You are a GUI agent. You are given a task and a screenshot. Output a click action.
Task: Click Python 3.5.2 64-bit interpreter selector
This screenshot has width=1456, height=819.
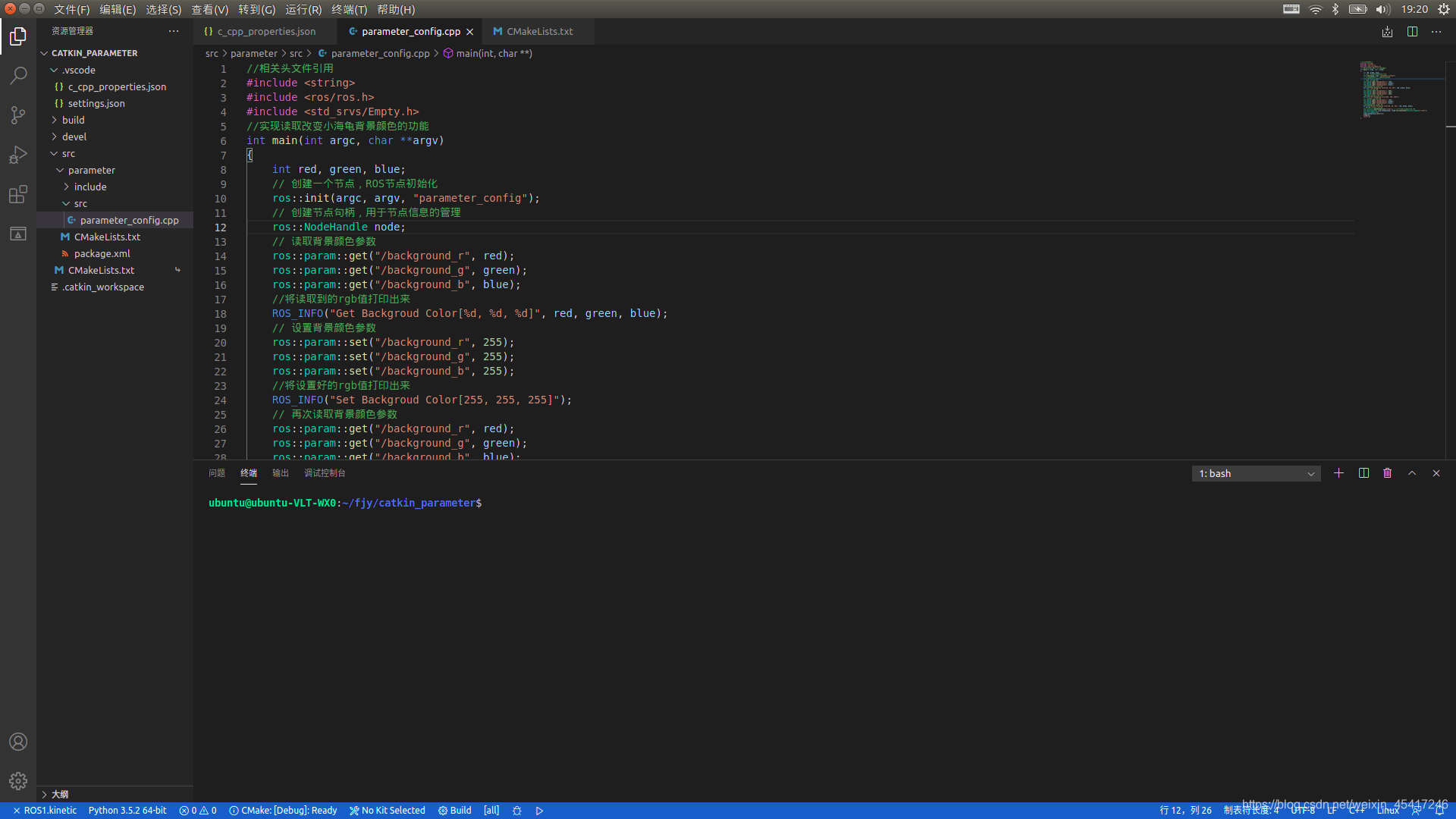tap(127, 811)
